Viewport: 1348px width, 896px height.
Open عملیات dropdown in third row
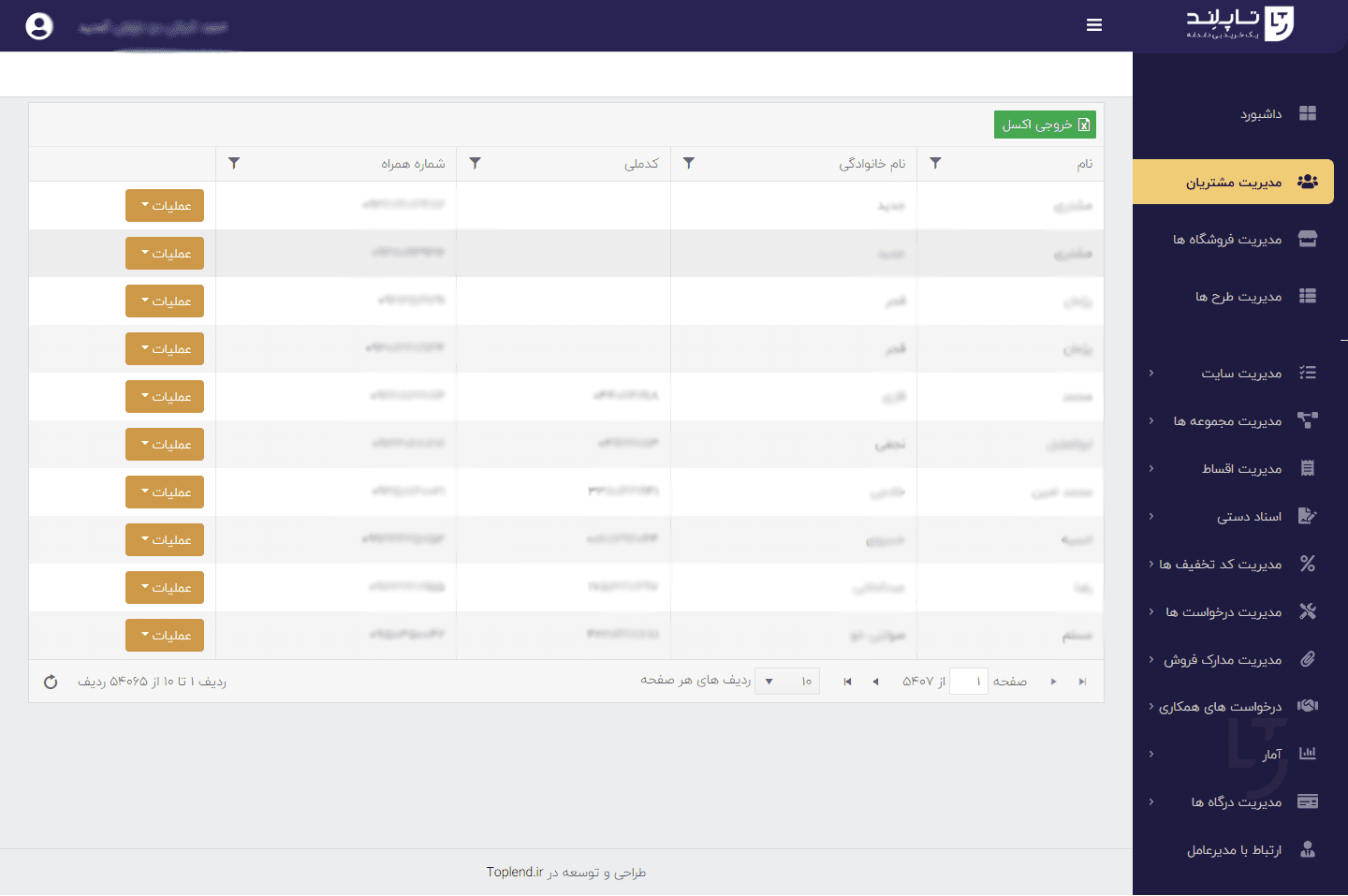(165, 301)
